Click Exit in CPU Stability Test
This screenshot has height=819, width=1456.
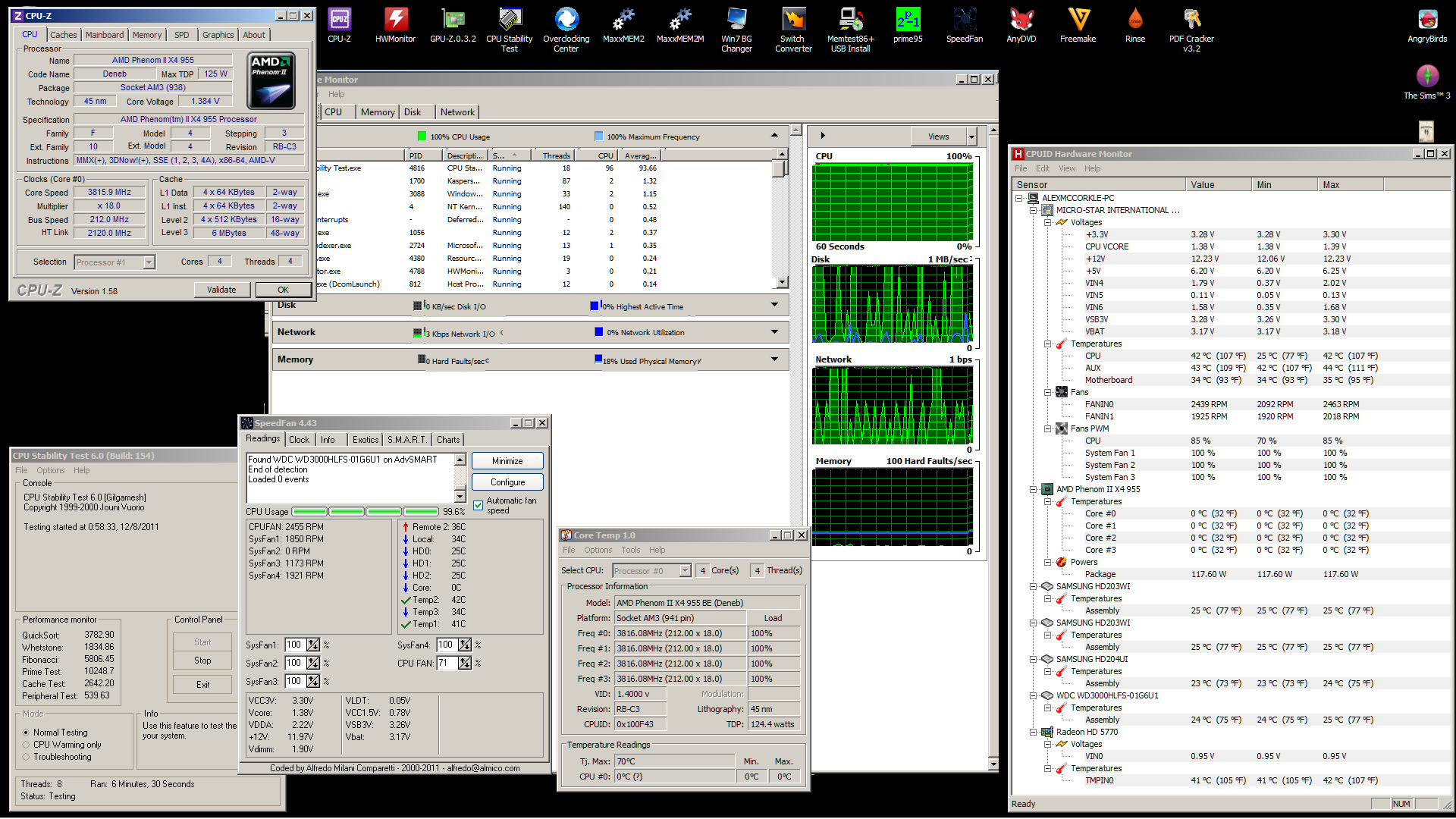(202, 685)
